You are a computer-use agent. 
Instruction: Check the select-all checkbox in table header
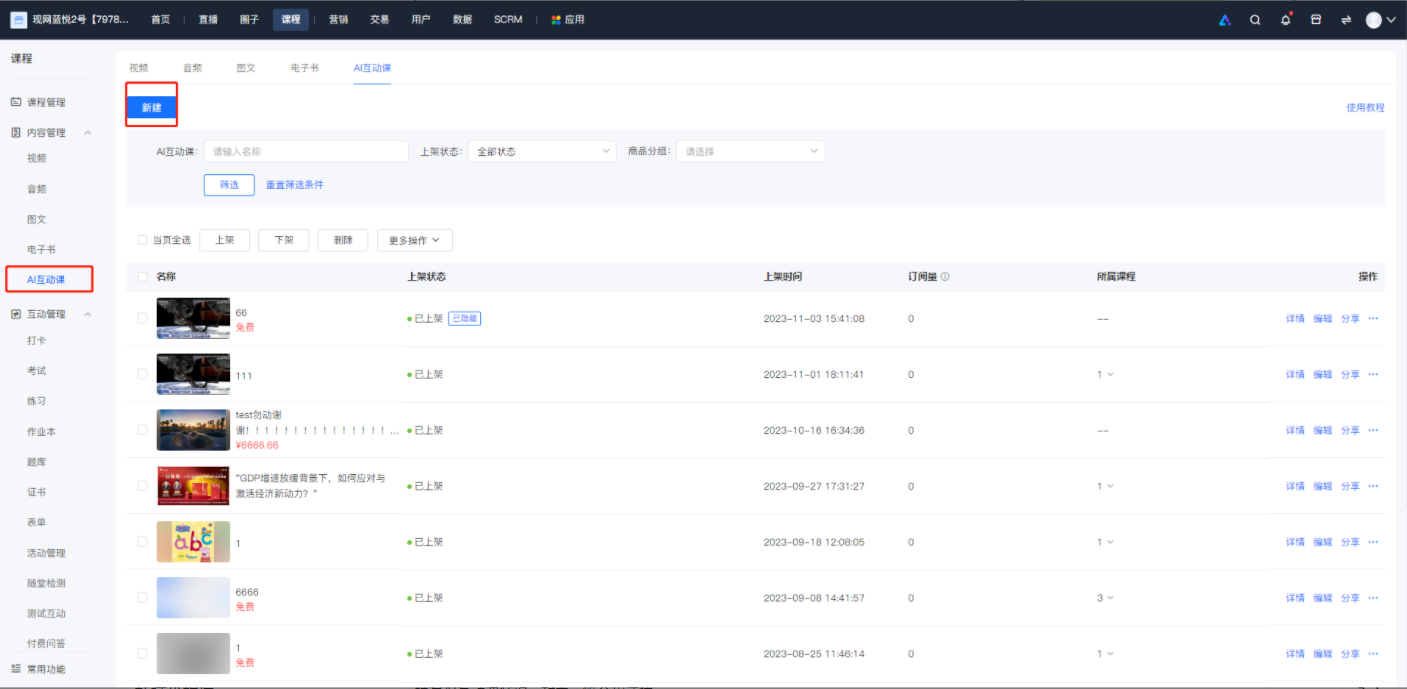click(x=142, y=276)
